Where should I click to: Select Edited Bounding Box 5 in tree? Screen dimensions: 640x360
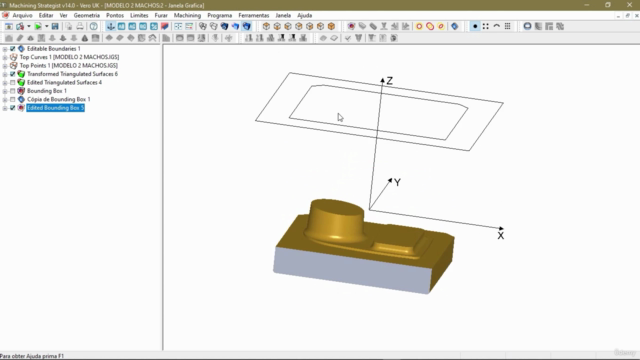click(56, 108)
